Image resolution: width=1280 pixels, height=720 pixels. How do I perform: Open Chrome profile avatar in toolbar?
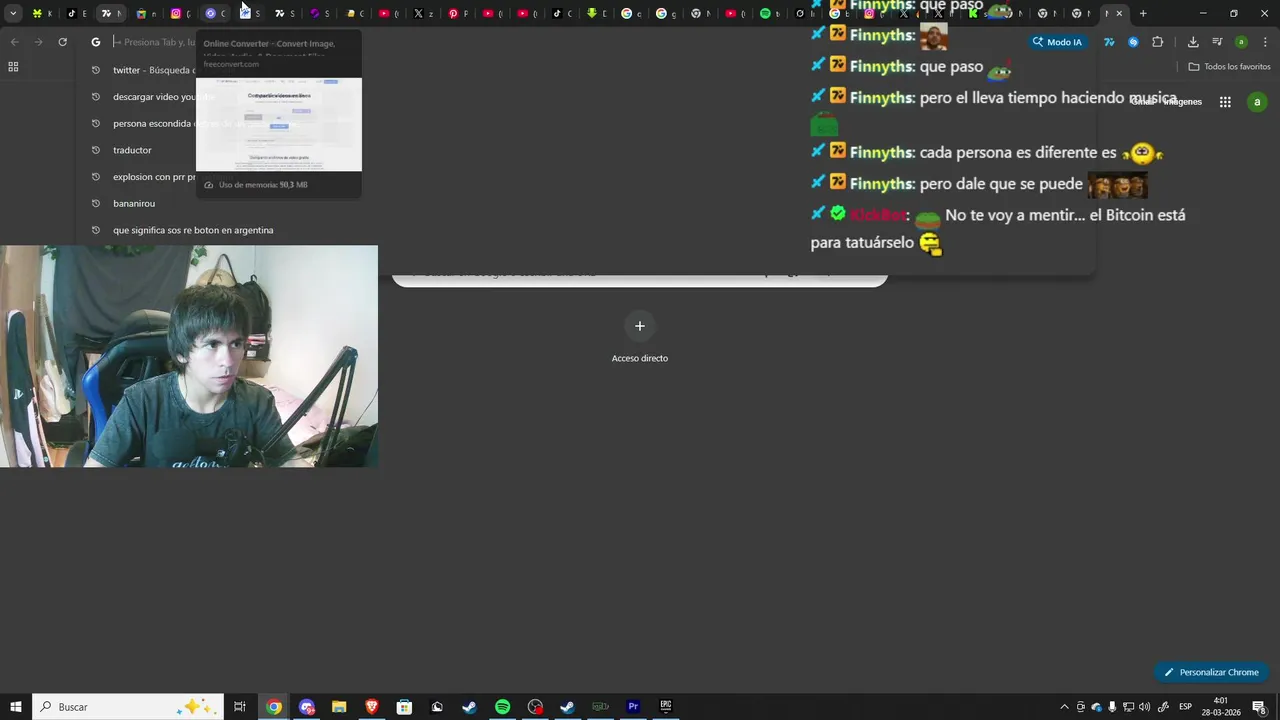[1241, 42]
